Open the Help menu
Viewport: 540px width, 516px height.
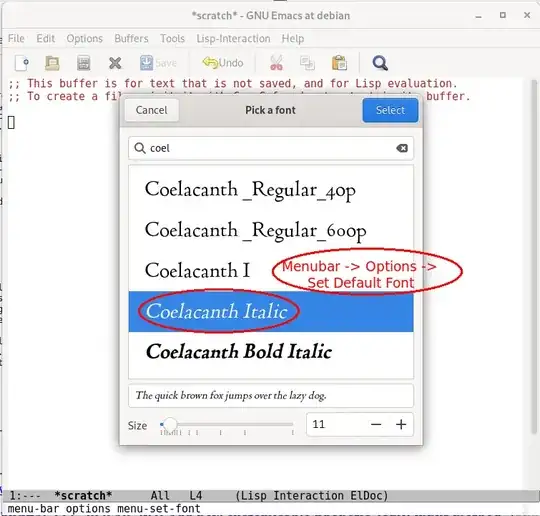293,38
